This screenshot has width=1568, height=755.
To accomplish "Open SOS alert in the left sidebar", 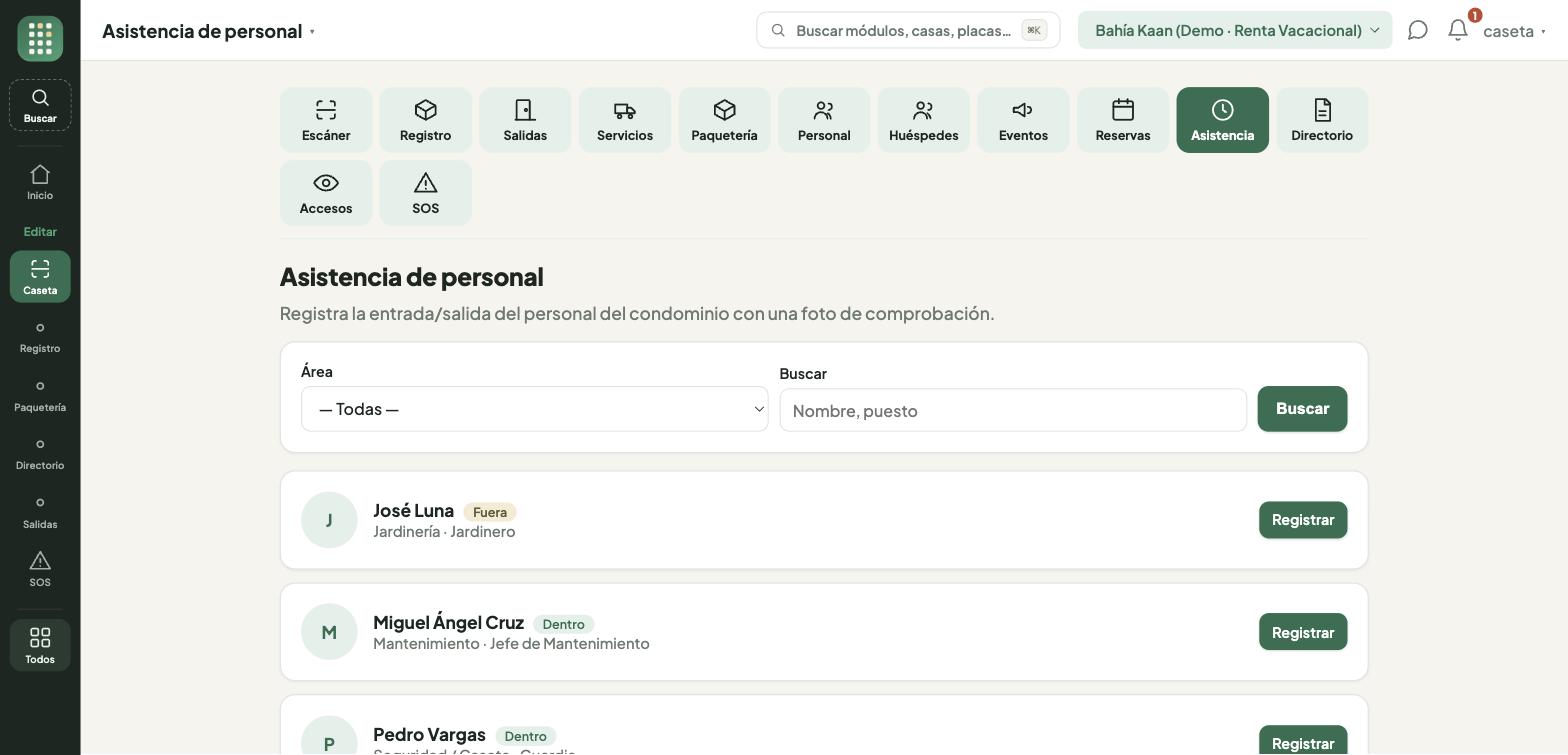I will coord(40,570).
